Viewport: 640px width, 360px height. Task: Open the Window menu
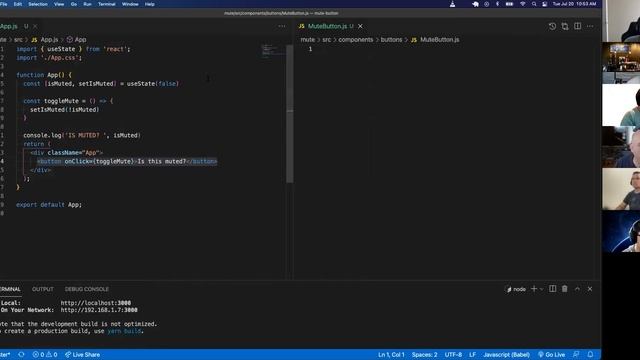coord(130,4)
